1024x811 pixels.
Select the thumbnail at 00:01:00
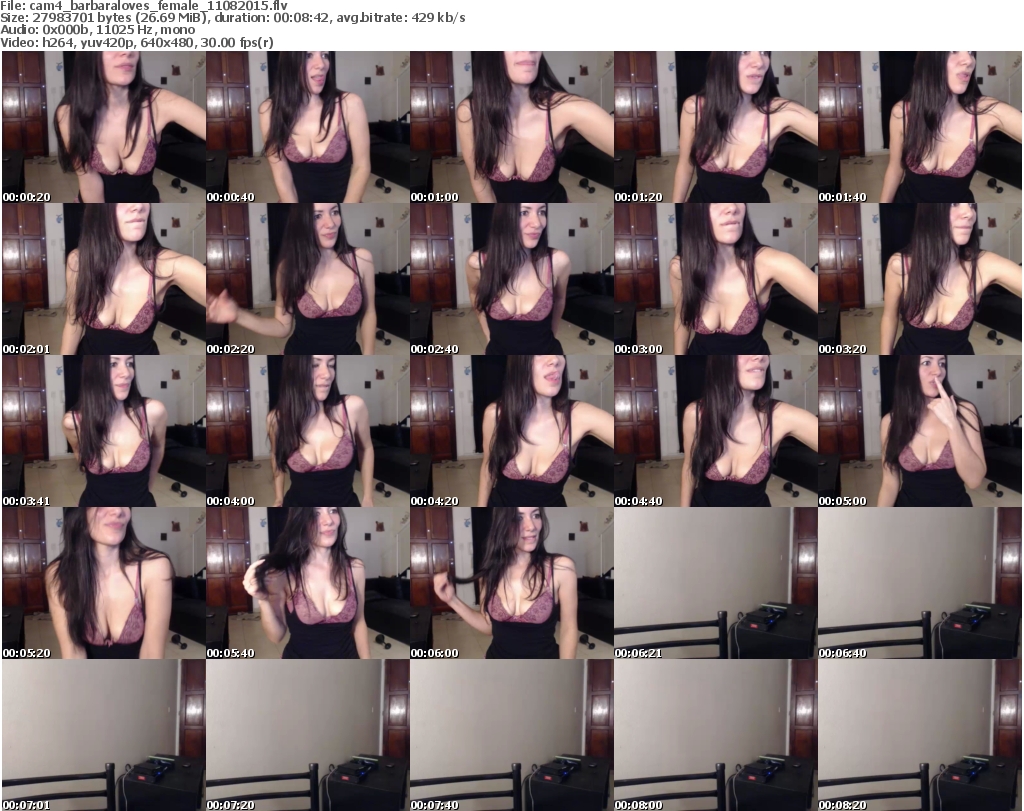pos(511,127)
